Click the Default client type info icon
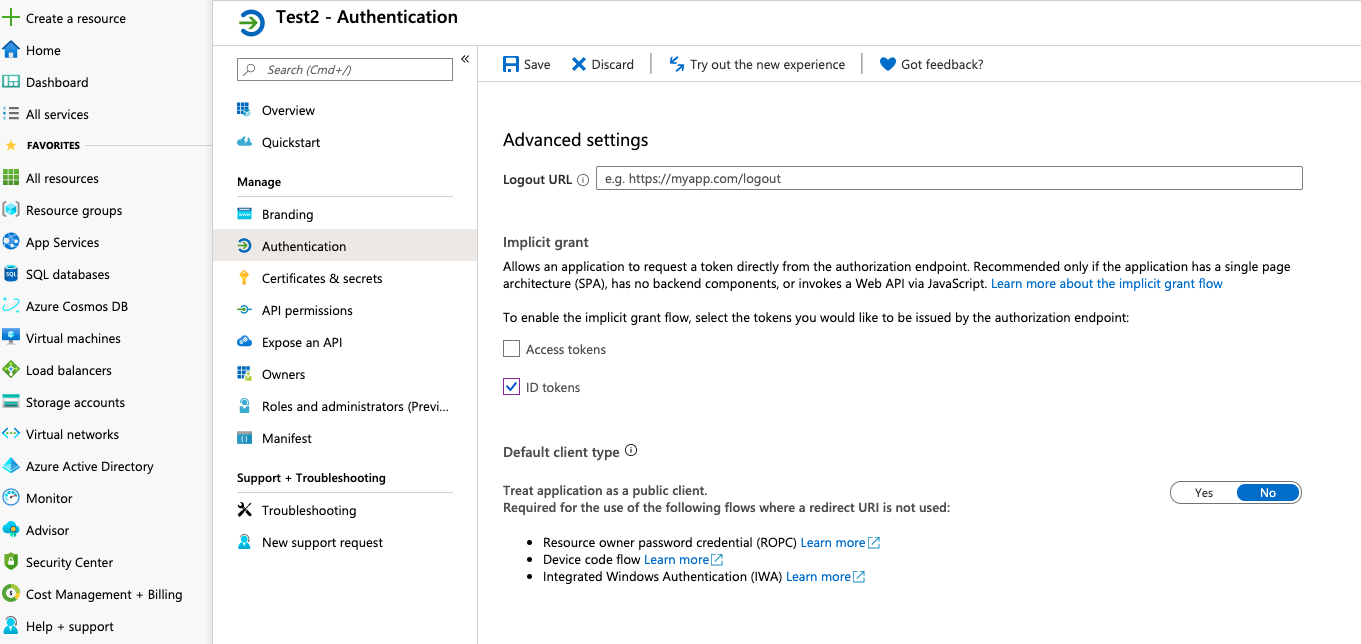 [x=631, y=451]
